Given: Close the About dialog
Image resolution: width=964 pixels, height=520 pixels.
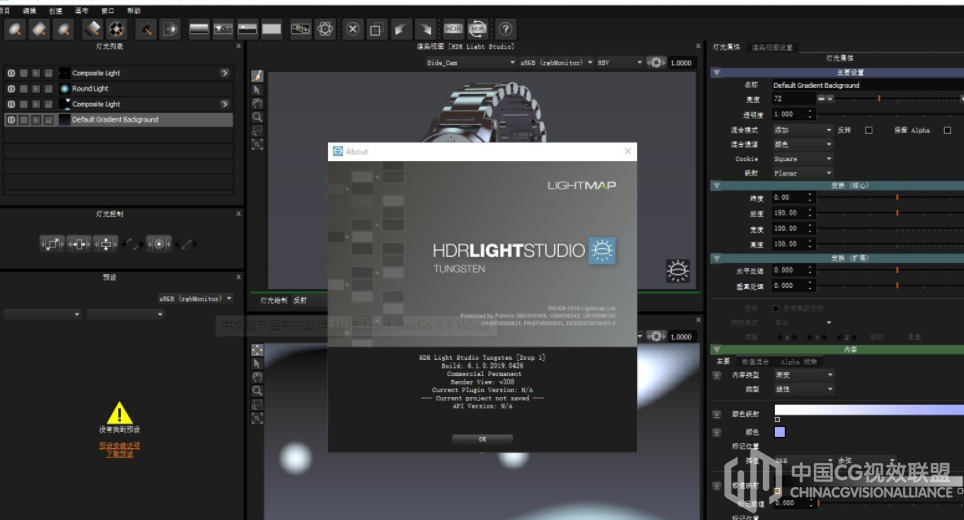Looking at the screenshot, I should pos(628,151).
